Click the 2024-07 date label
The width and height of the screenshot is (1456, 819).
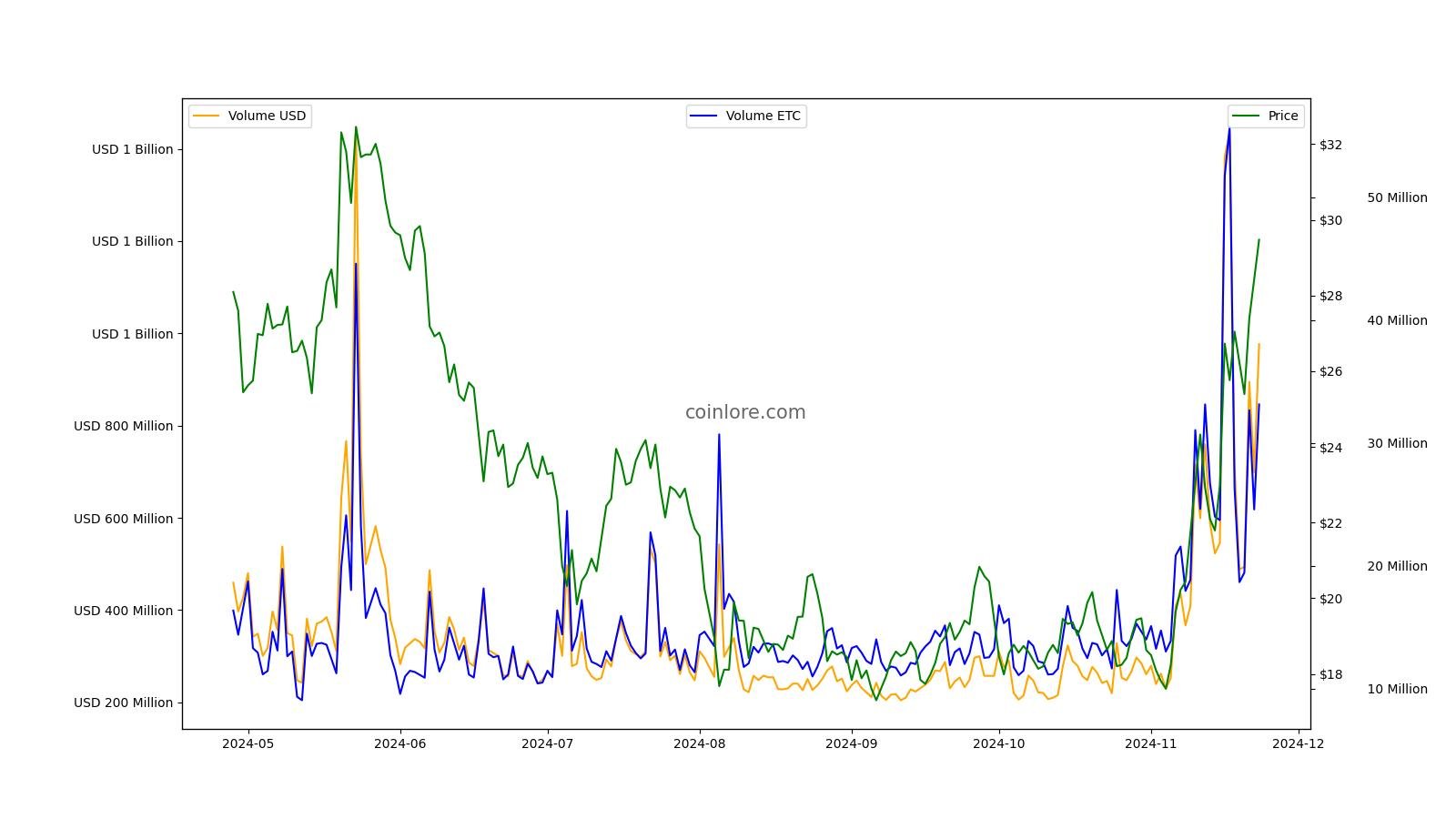coord(548,743)
